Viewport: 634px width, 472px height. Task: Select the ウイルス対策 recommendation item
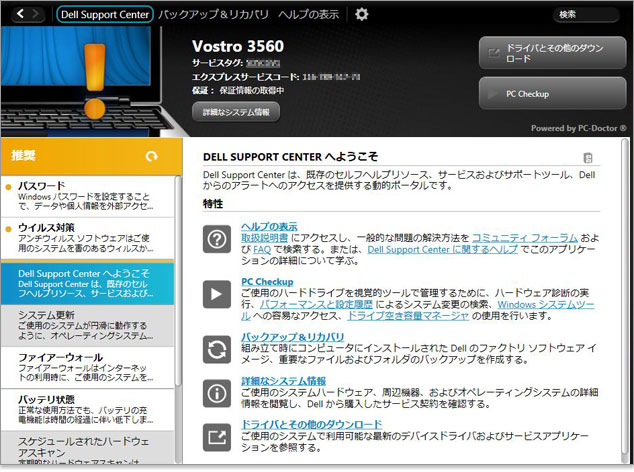87,238
